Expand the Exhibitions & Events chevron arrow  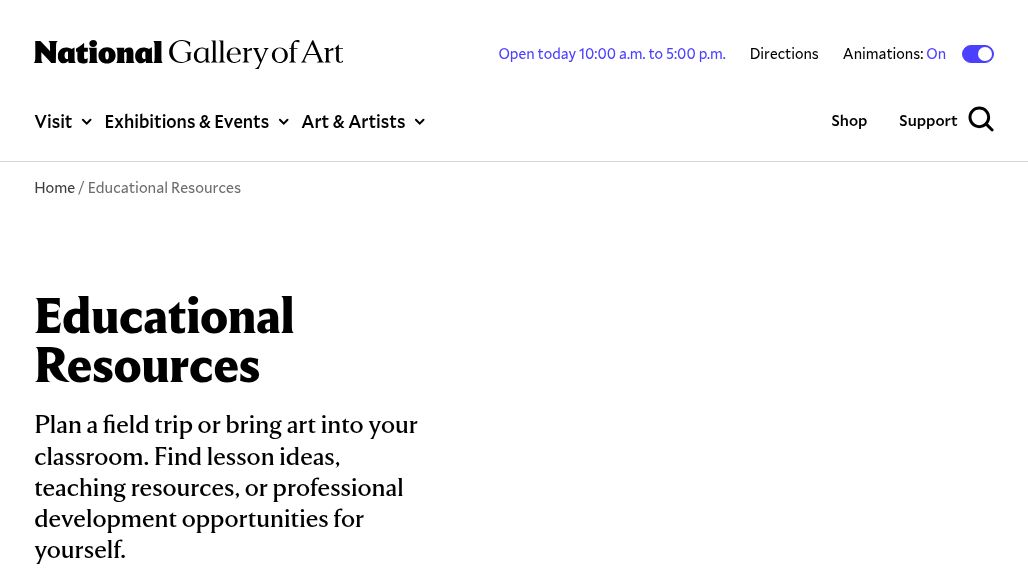coord(283,122)
